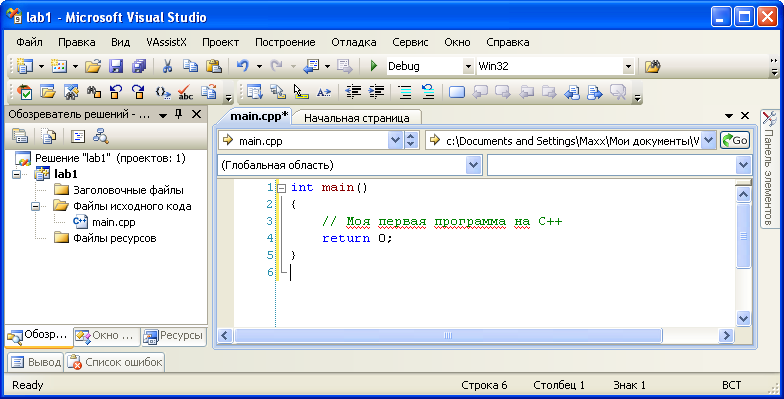
Task: Click the horizontal scrollbar right arrow in editor
Action: (726, 336)
